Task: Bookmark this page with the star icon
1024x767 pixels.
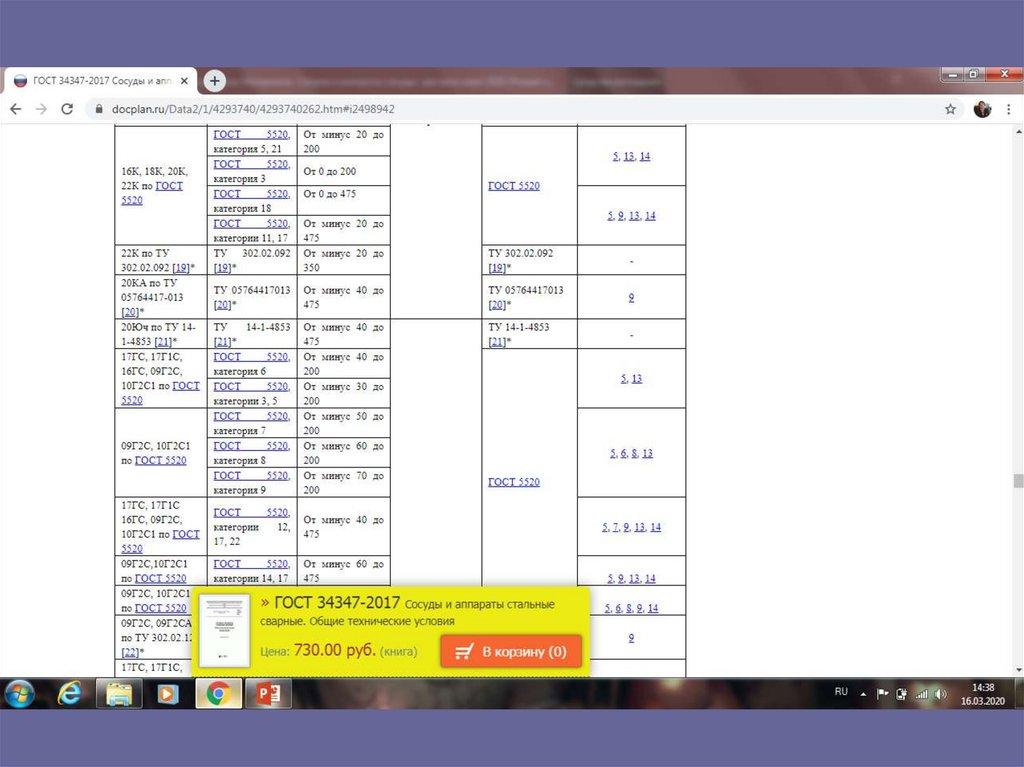Action: (950, 109)
